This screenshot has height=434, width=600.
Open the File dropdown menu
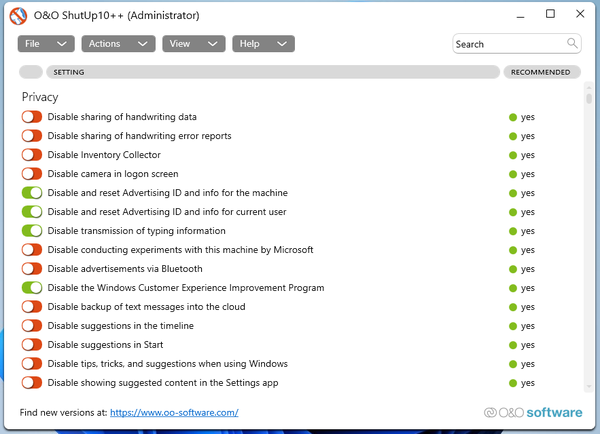(47, 44)
